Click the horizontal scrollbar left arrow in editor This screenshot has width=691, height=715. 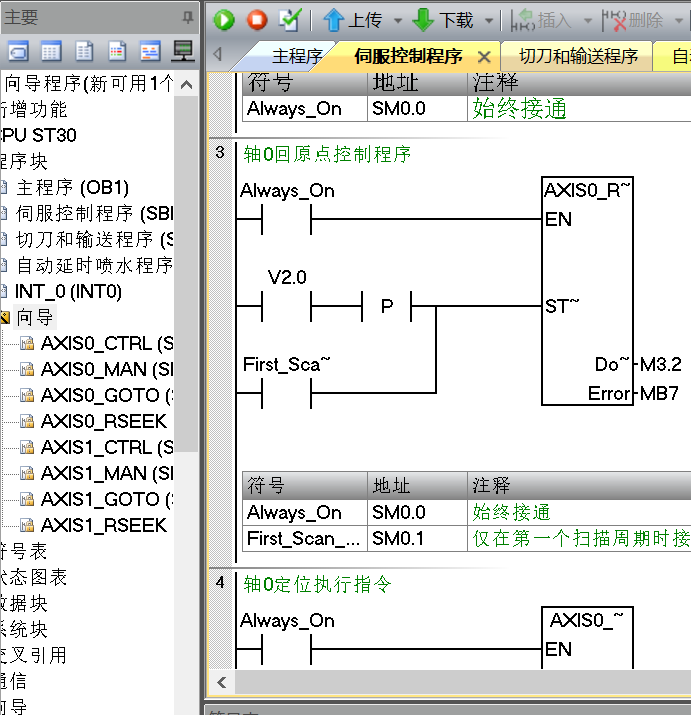221,683
